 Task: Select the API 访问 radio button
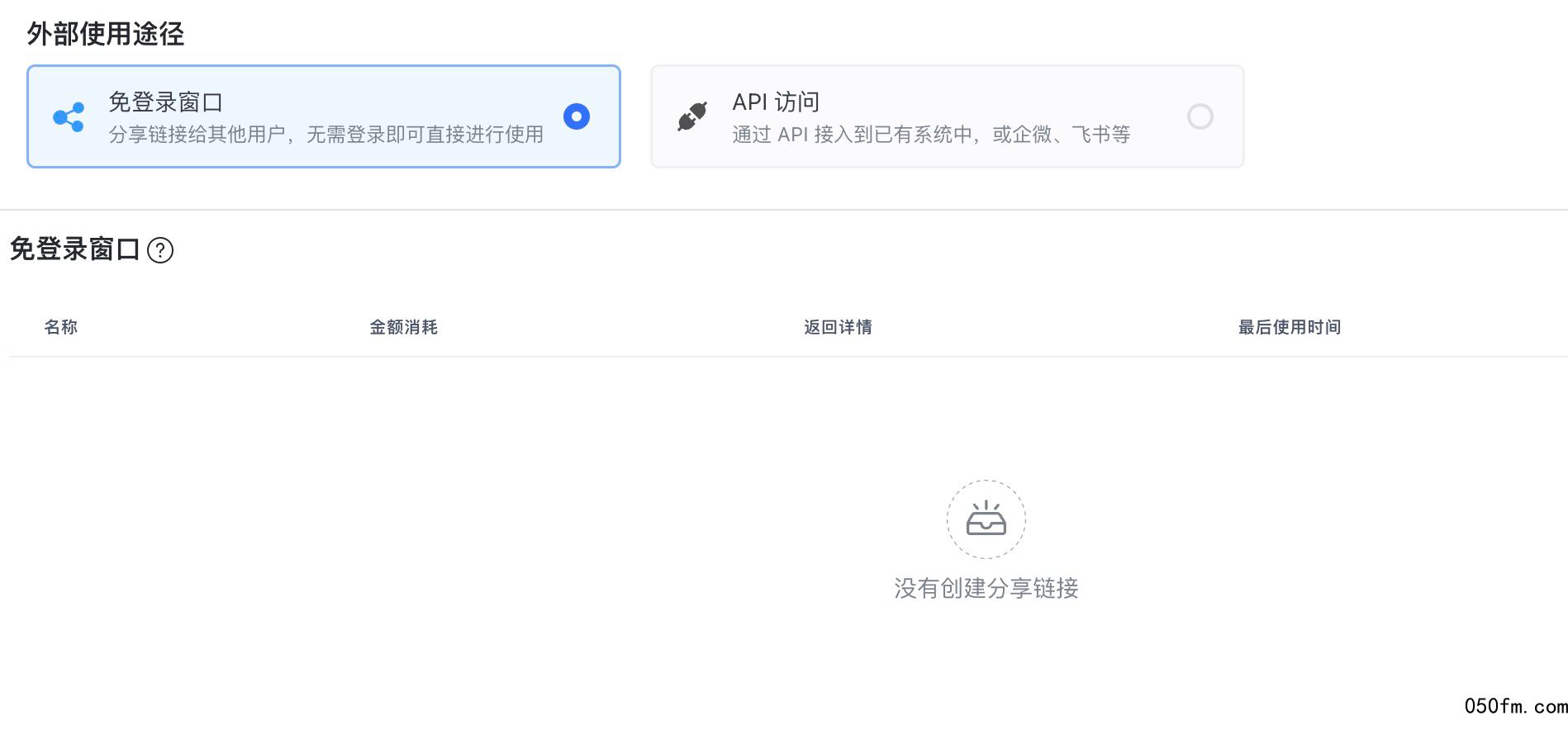click(1200, 116)
